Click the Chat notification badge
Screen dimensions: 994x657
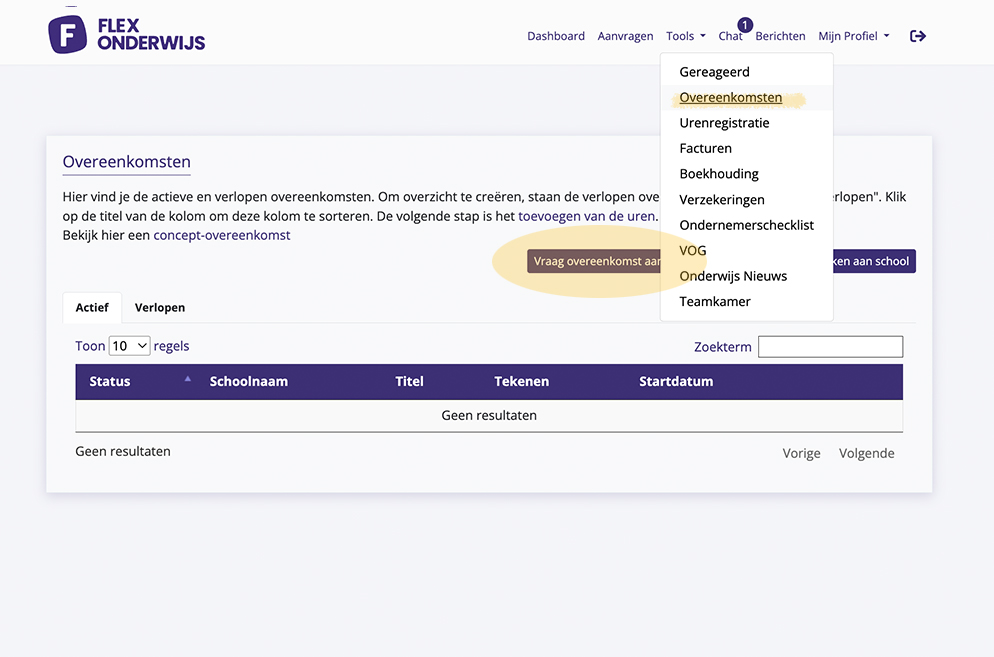745,25
